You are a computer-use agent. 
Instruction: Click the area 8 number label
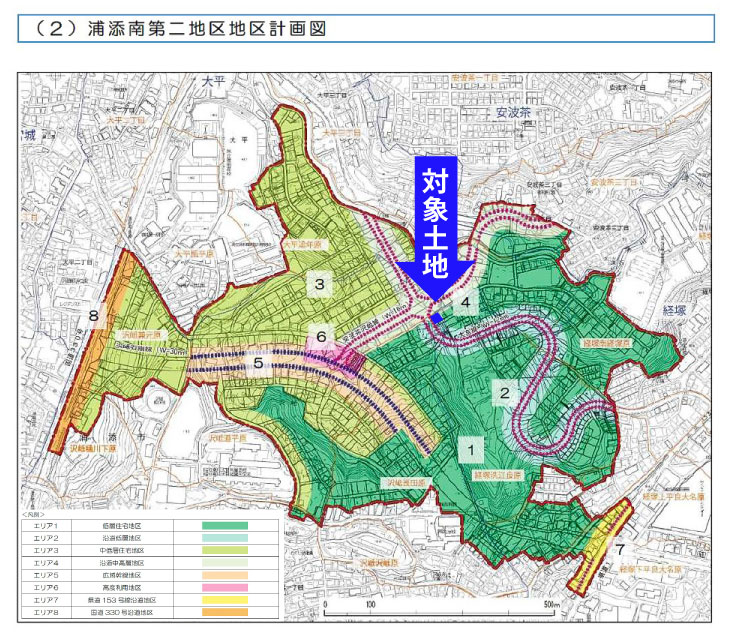coord(93,317)
